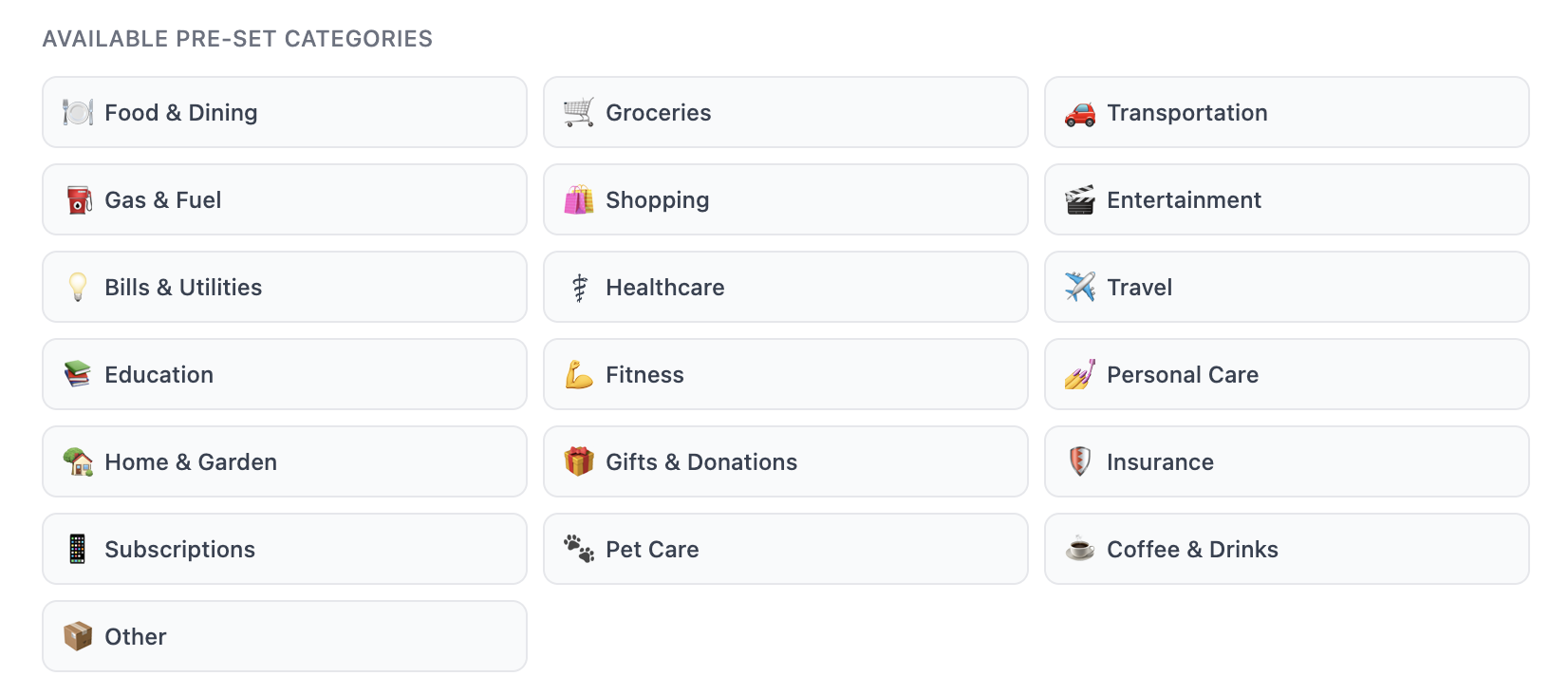Click the red car Transportation icon
The width and height of the screenshot is (1568, 695).
click(1079, 112)
